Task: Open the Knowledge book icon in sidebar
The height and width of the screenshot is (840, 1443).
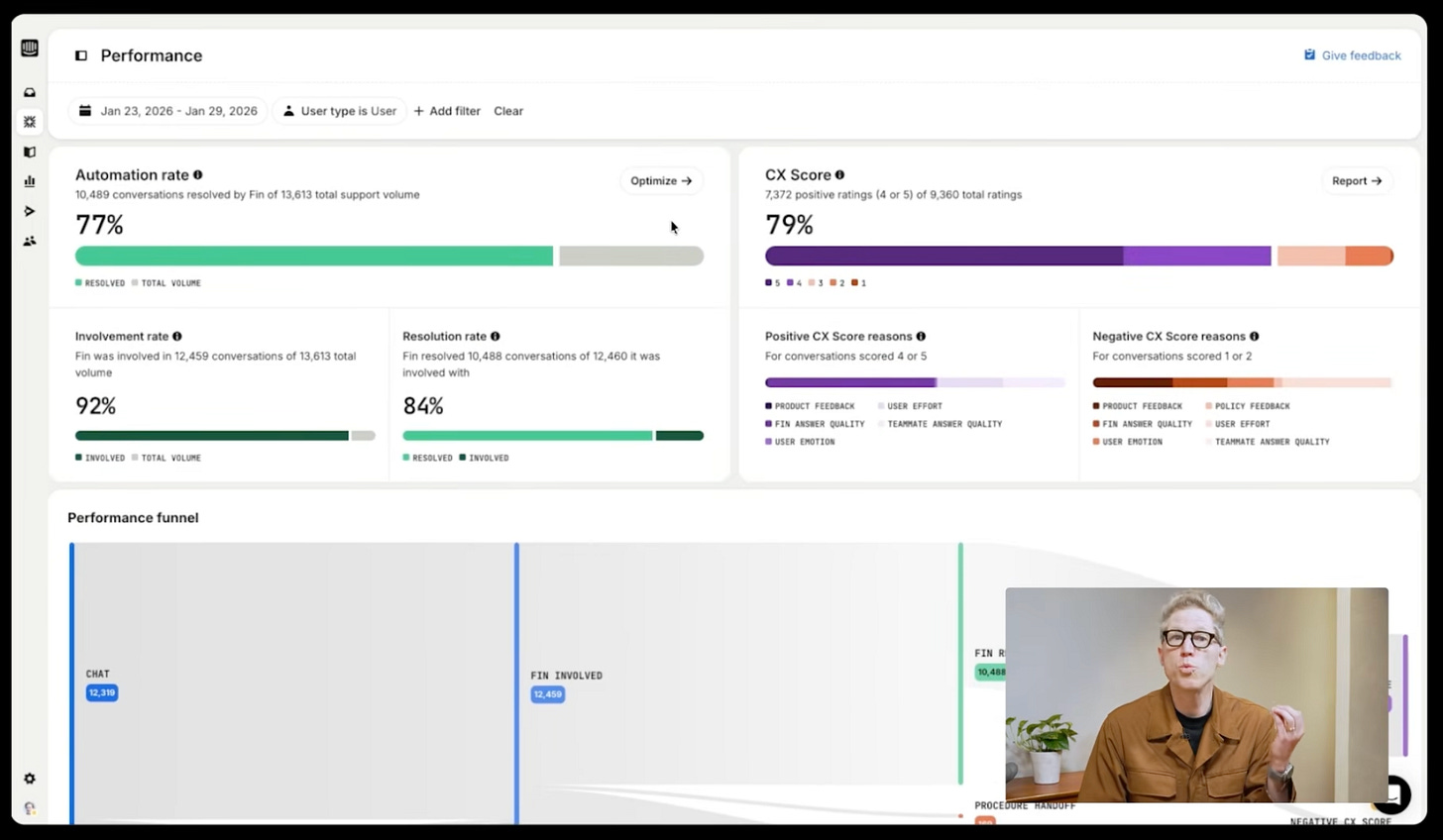Action: [x=30, y=152]
